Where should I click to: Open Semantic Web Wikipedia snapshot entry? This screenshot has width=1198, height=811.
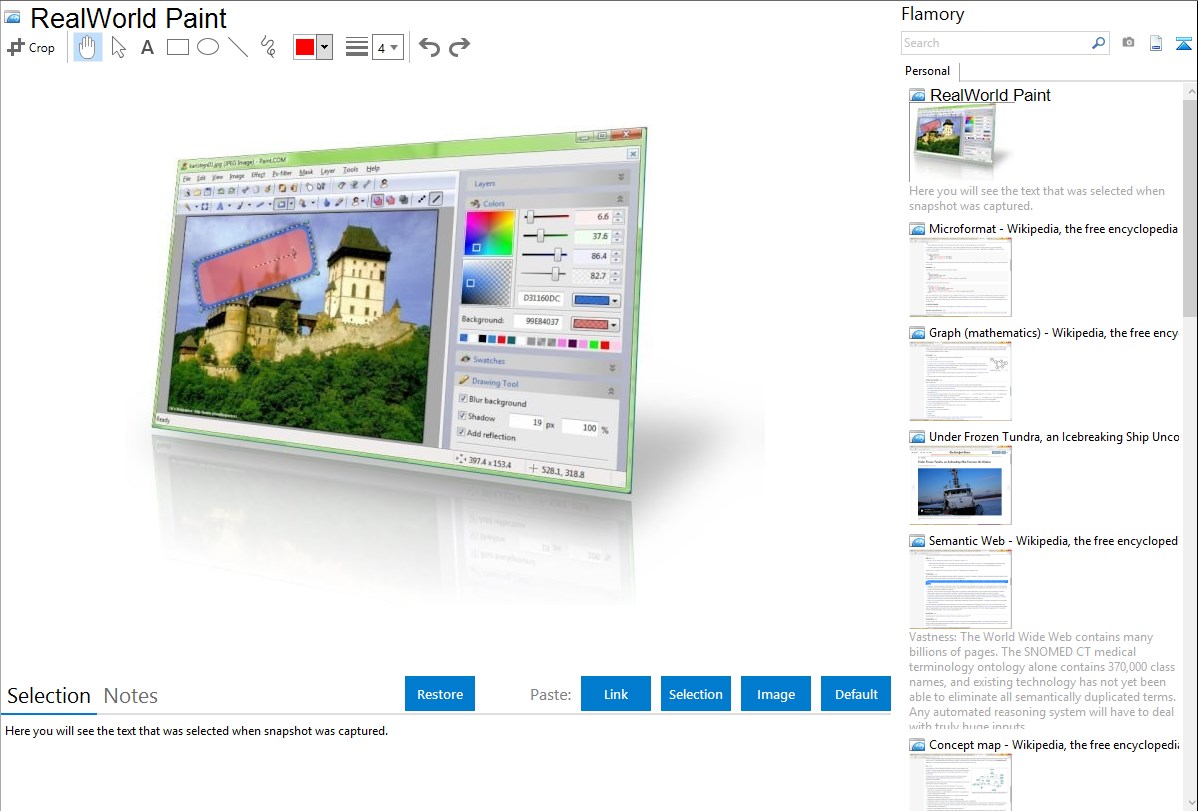1053,540
